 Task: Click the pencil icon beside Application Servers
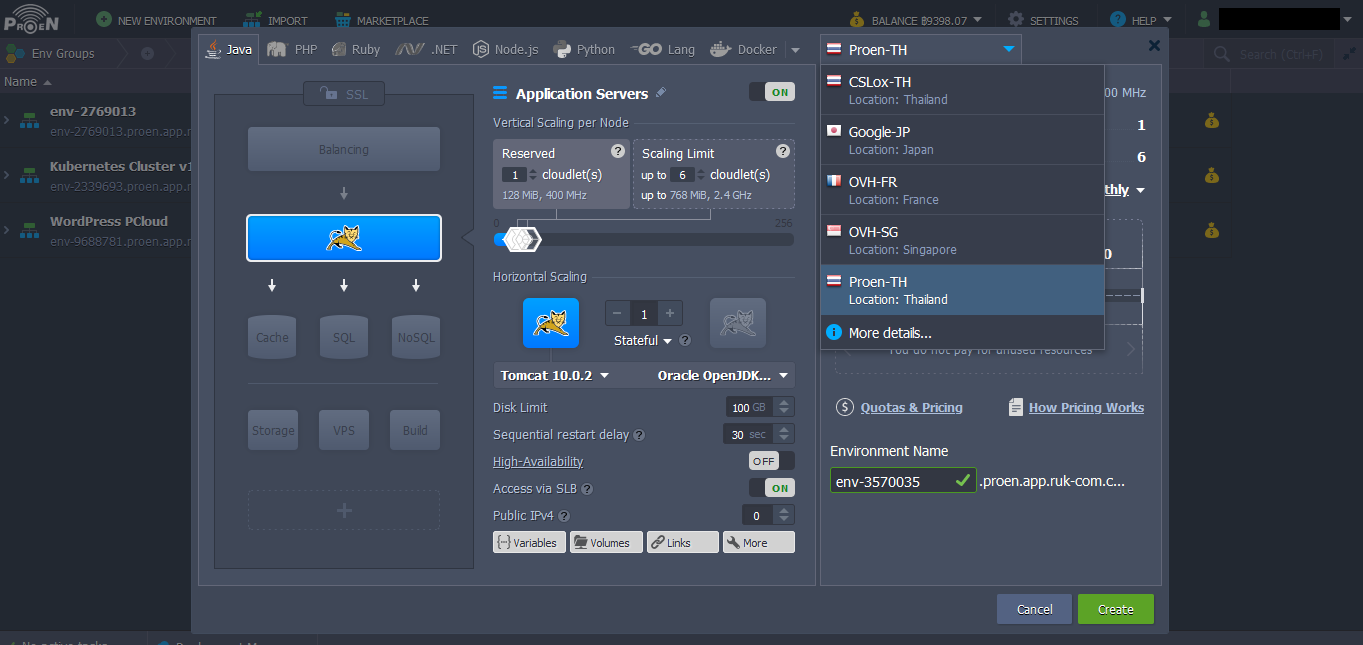(x=661, y=93)
